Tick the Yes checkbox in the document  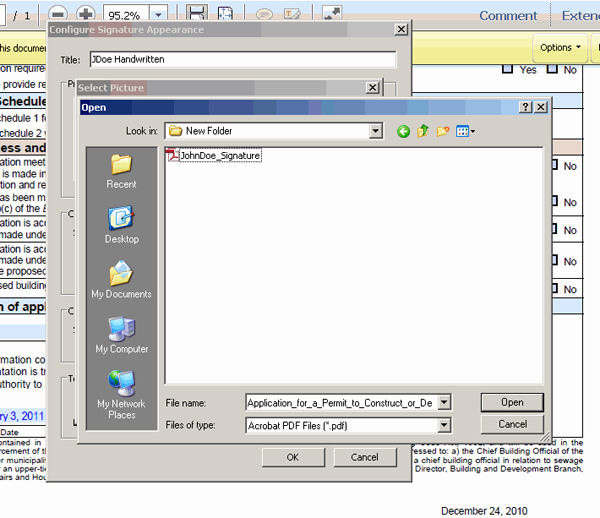pyautogui.click(x=507, y=69)
